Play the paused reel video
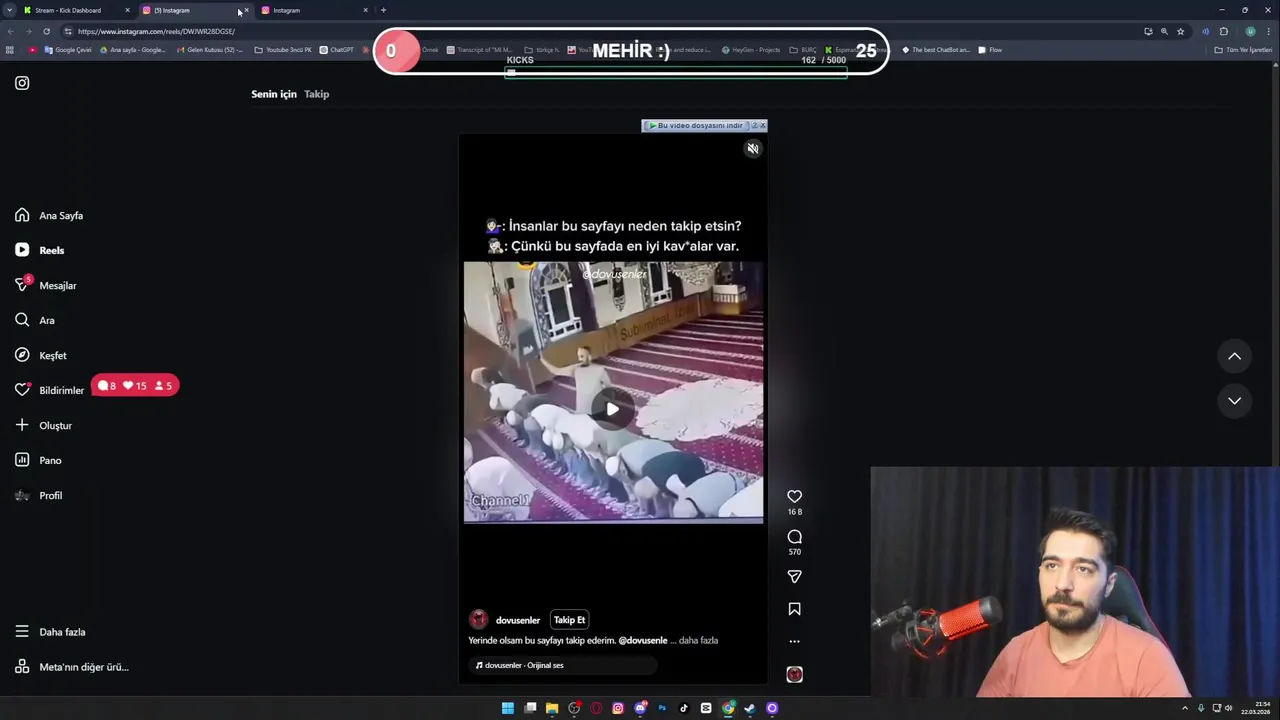1280x720 pixels. (612, 409)
